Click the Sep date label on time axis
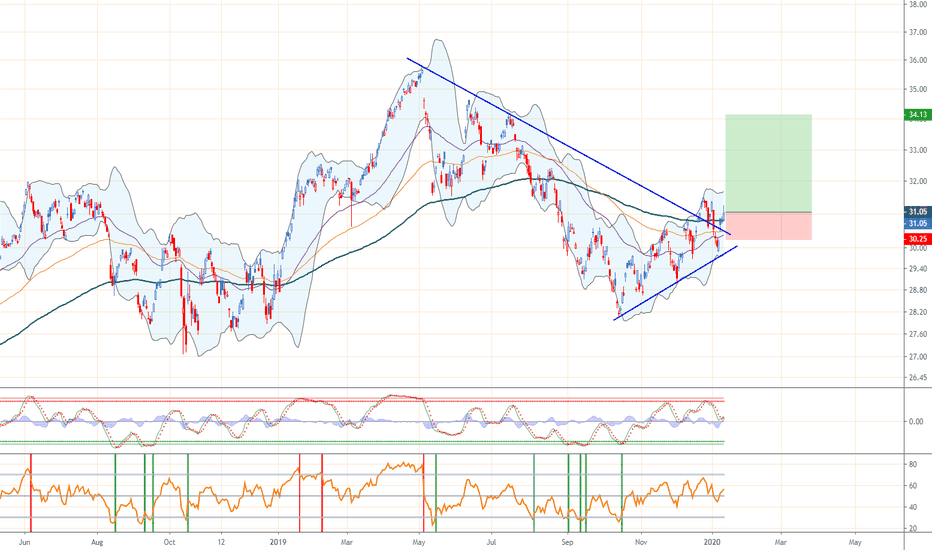This screenshot has width=932, height=550. (568, 542)
